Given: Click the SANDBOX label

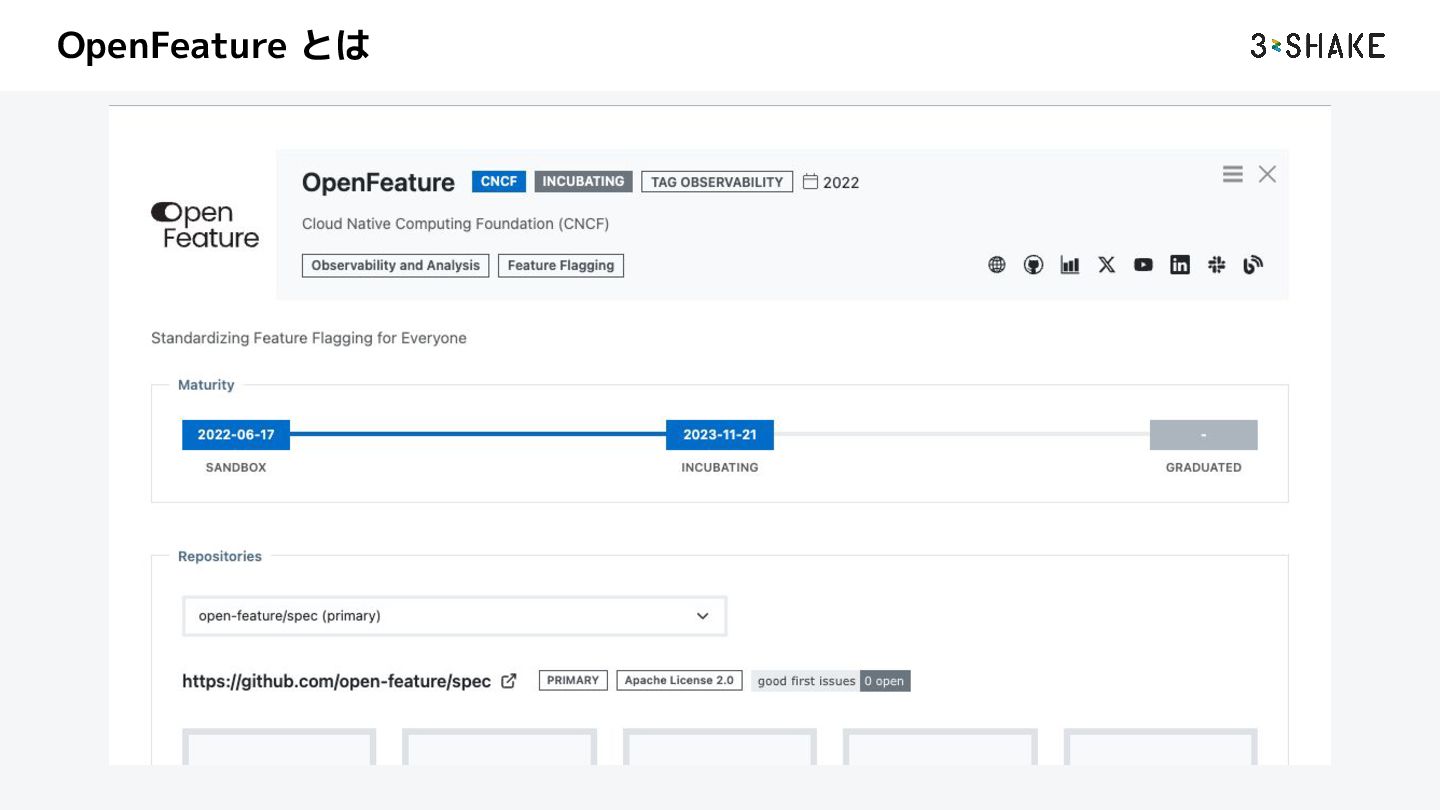Looking at the screenshot, I should click(236, 467).
